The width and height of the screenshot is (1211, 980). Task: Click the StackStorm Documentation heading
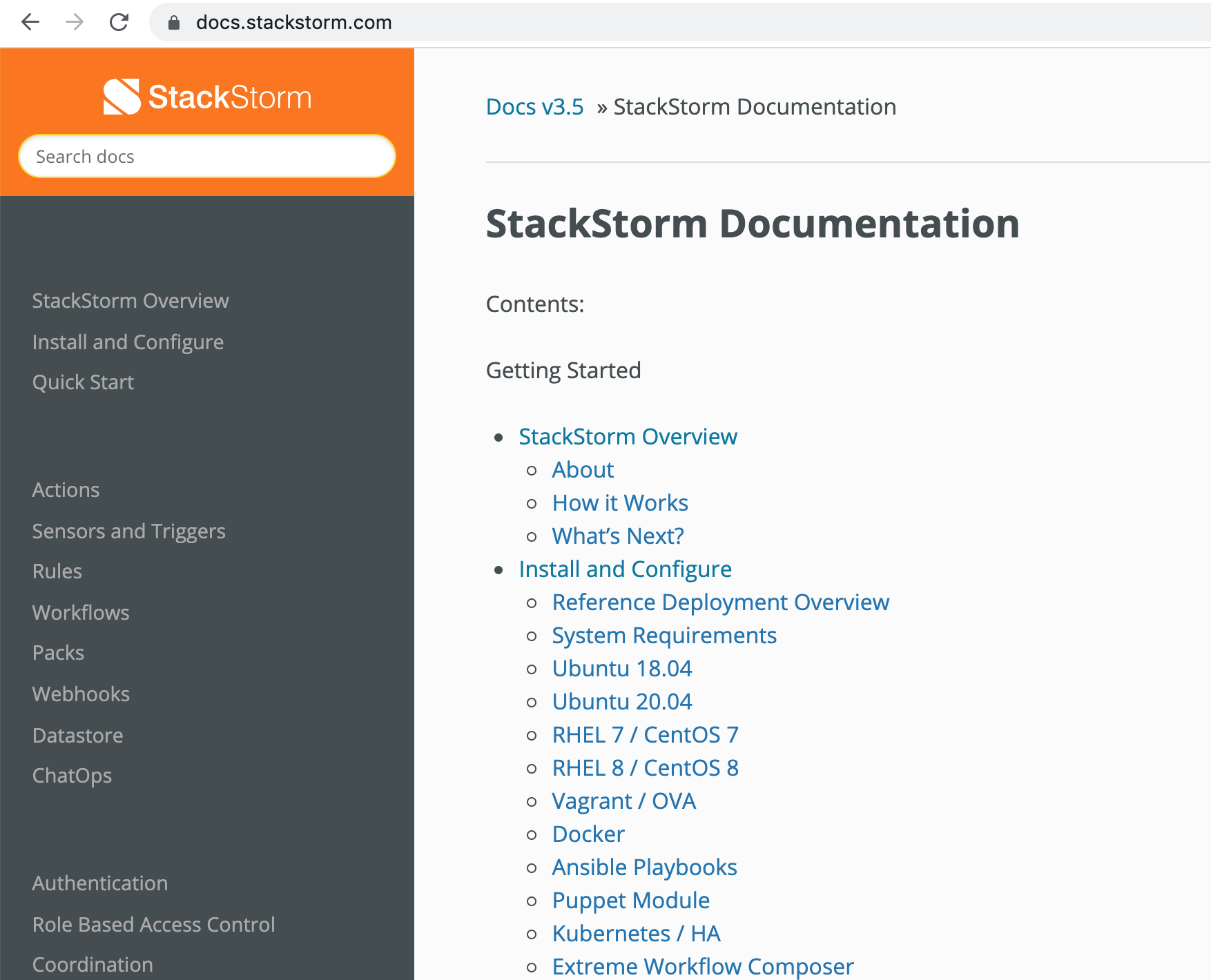coord(753,224)
